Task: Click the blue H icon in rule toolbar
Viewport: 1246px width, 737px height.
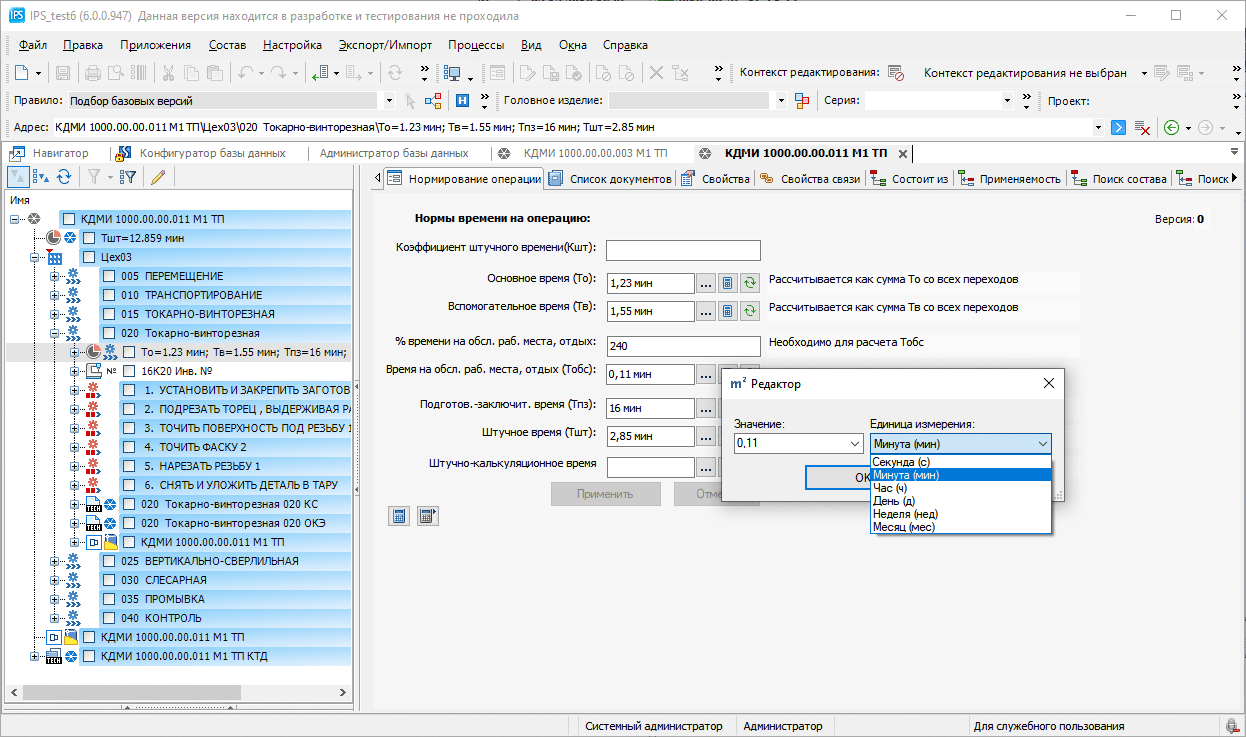Action: point(463,101)
